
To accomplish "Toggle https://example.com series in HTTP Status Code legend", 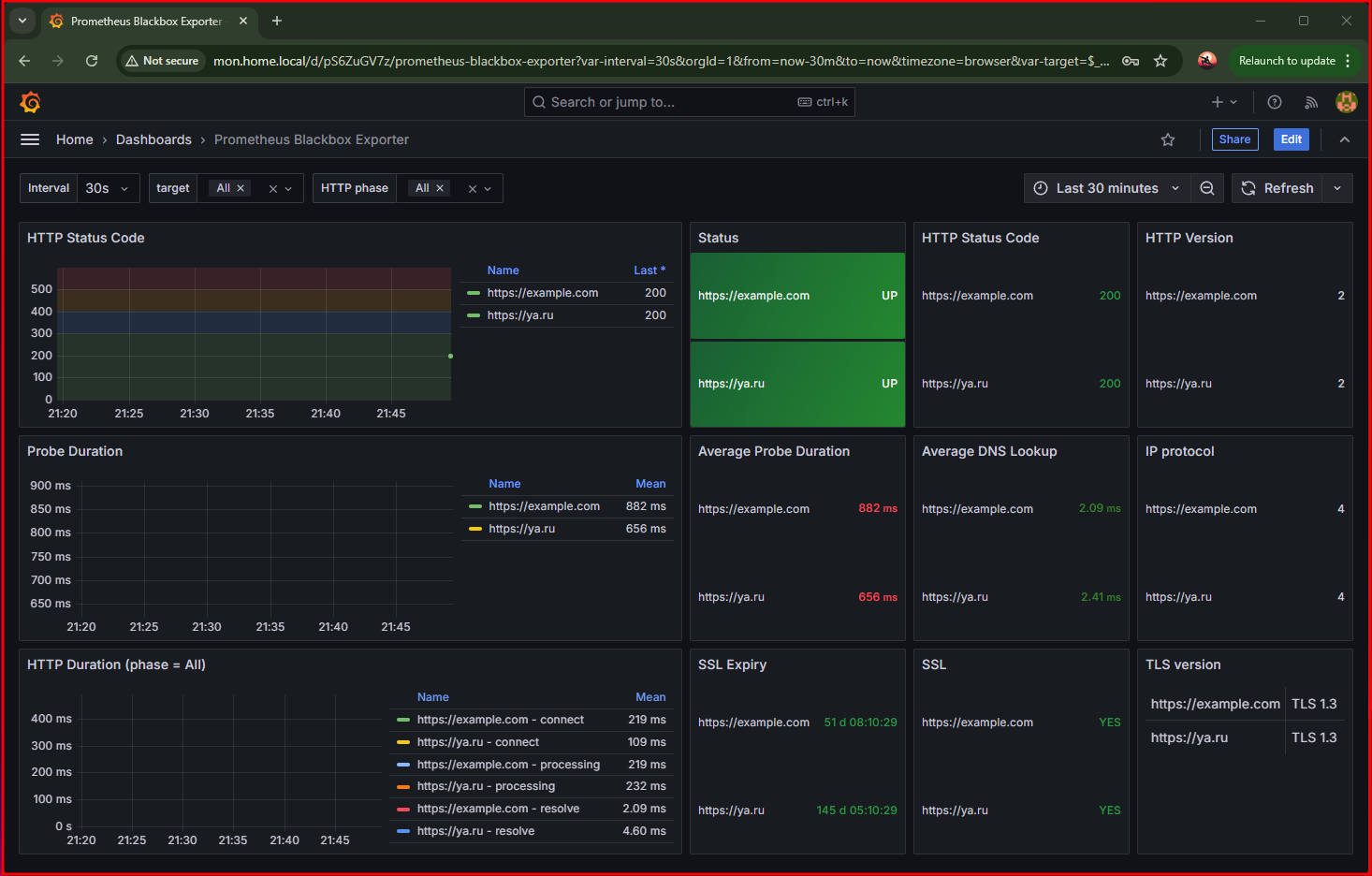I will tap(543, 293).
